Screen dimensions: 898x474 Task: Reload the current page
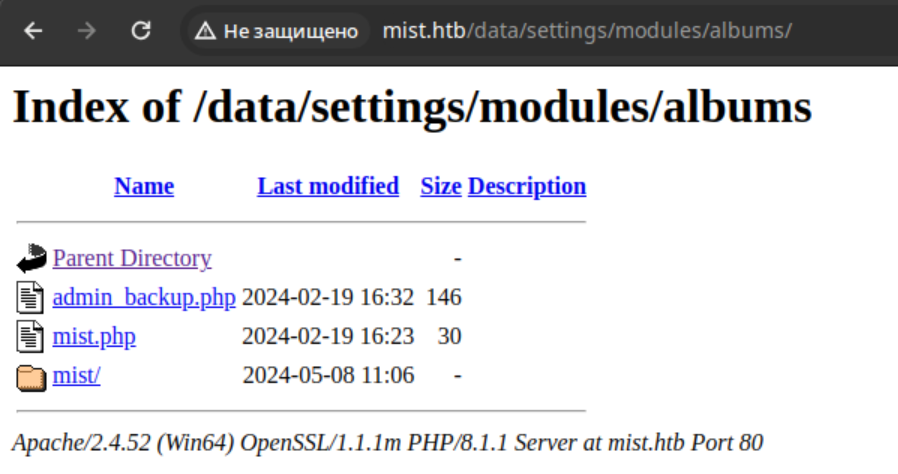[x=141, y=30]
